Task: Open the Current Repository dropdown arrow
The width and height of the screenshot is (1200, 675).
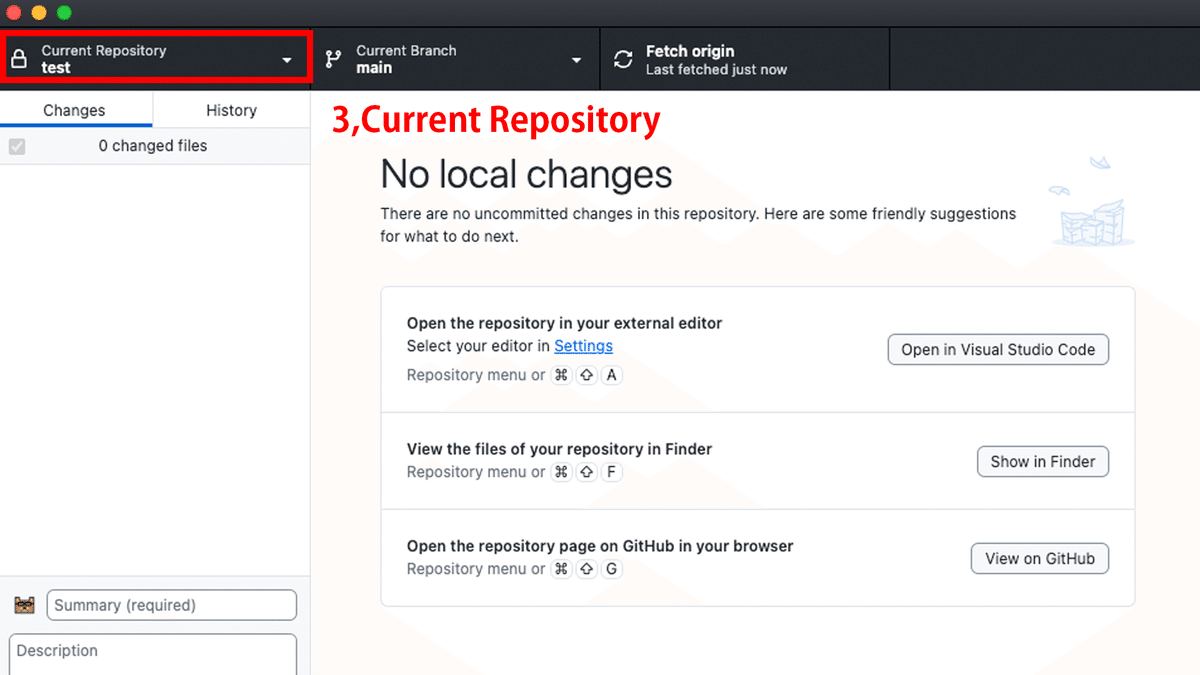Action: tap(287, 60)
